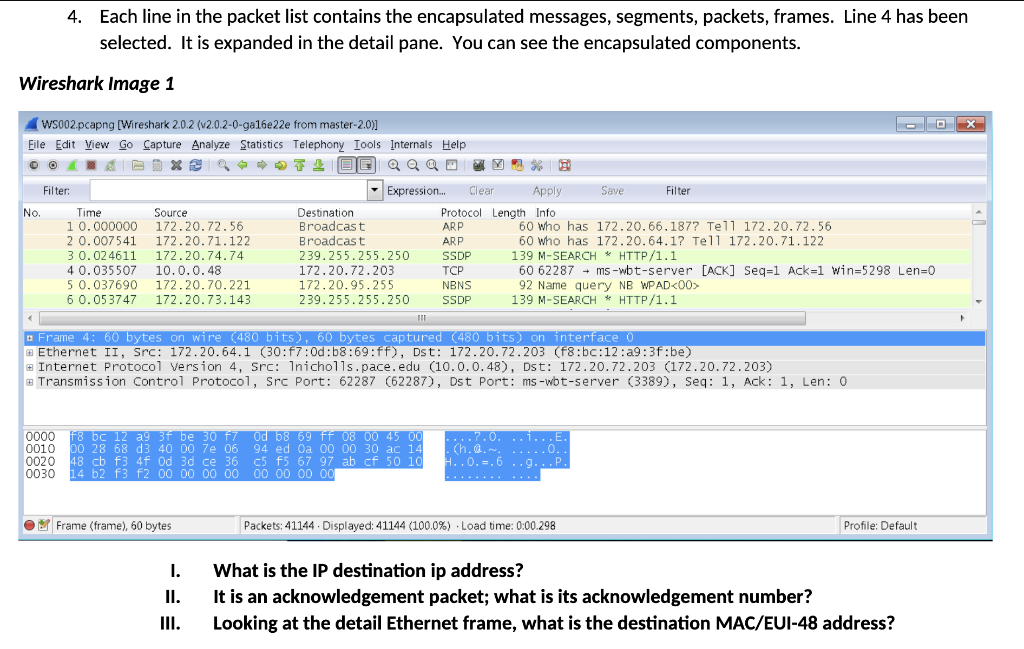Open the Coloring Rules icon
Screen dimensions: 1024x649
pyautogui.click(x=516, y=165)
